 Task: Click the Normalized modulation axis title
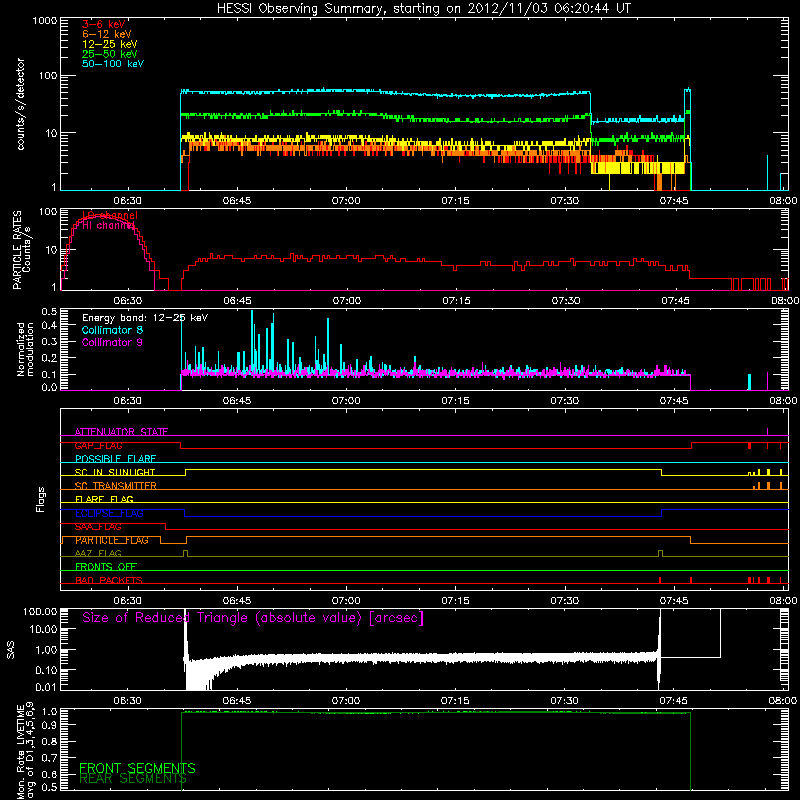coord(26,349)
